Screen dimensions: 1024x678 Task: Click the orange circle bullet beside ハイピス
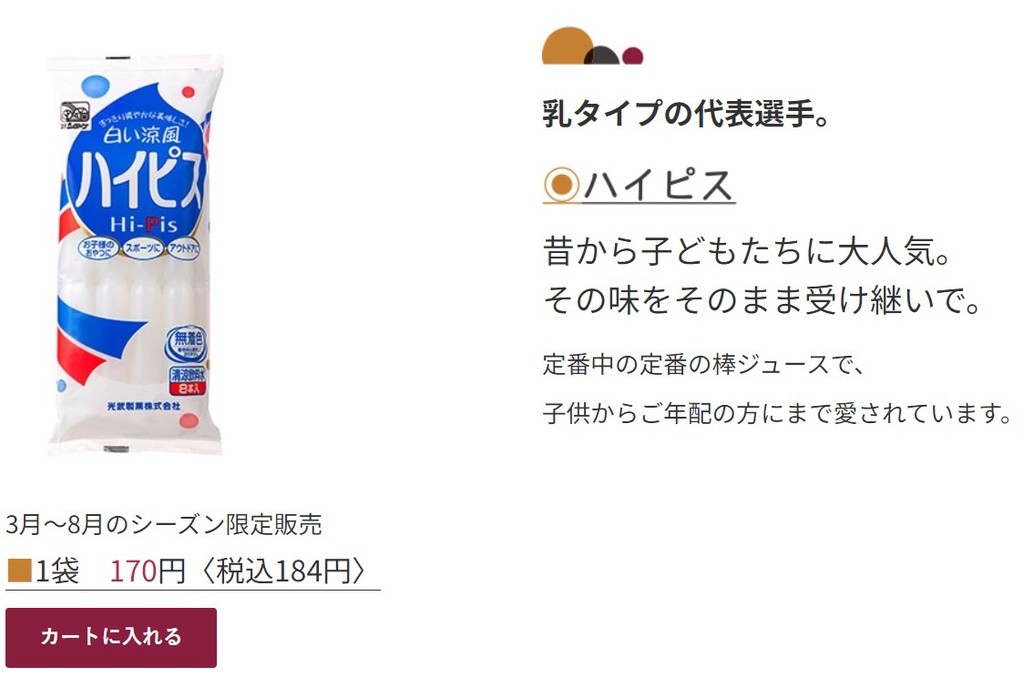(x=561, y=185)
